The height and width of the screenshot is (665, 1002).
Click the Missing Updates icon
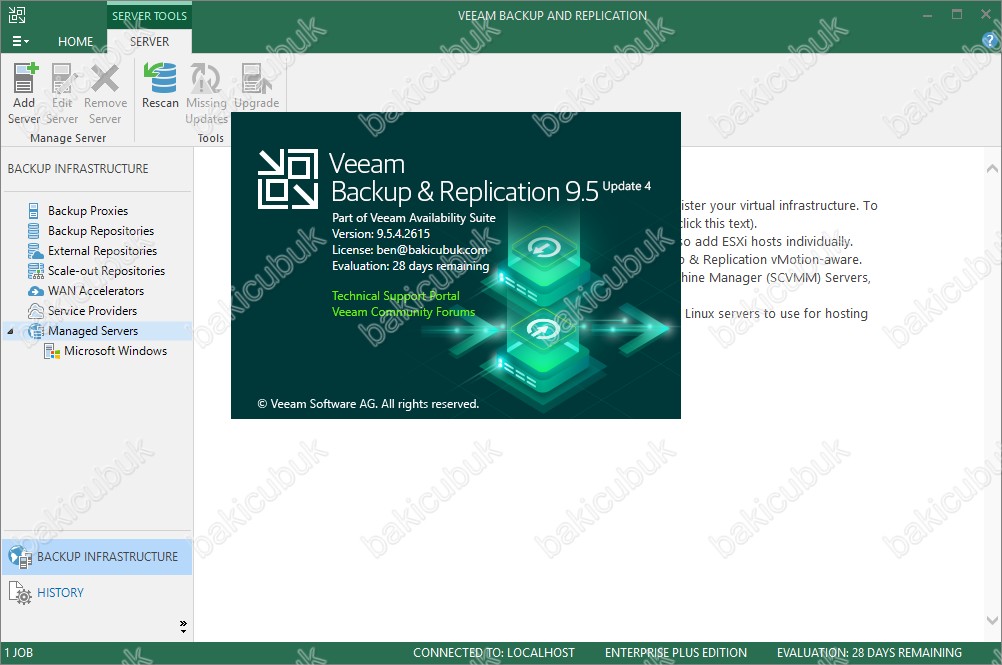(x=206, y=80)
